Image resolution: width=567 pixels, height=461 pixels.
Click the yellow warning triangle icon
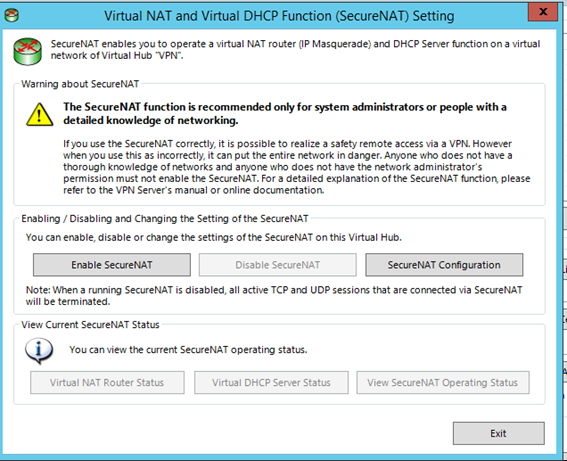pyautogui.click(x=40, y=115)
